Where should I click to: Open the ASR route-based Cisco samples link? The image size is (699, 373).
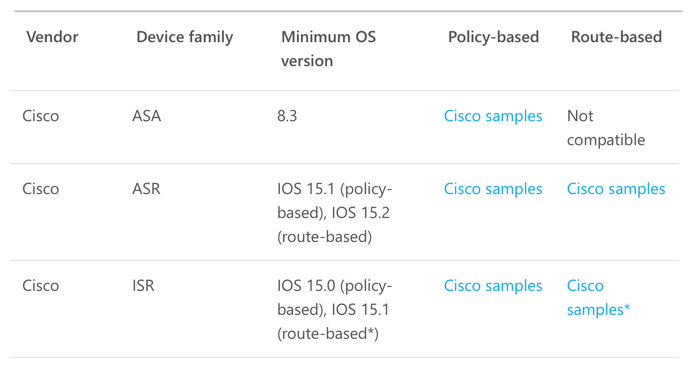click(x=616, y=189)
